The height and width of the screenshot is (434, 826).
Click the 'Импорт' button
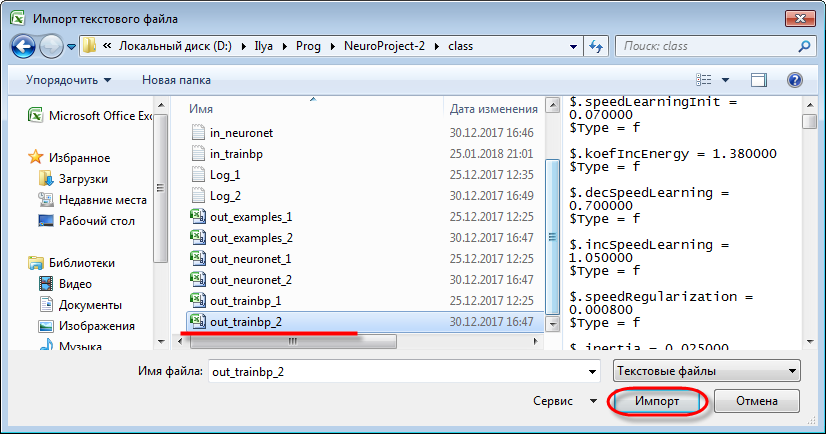[x=657, y=401]
